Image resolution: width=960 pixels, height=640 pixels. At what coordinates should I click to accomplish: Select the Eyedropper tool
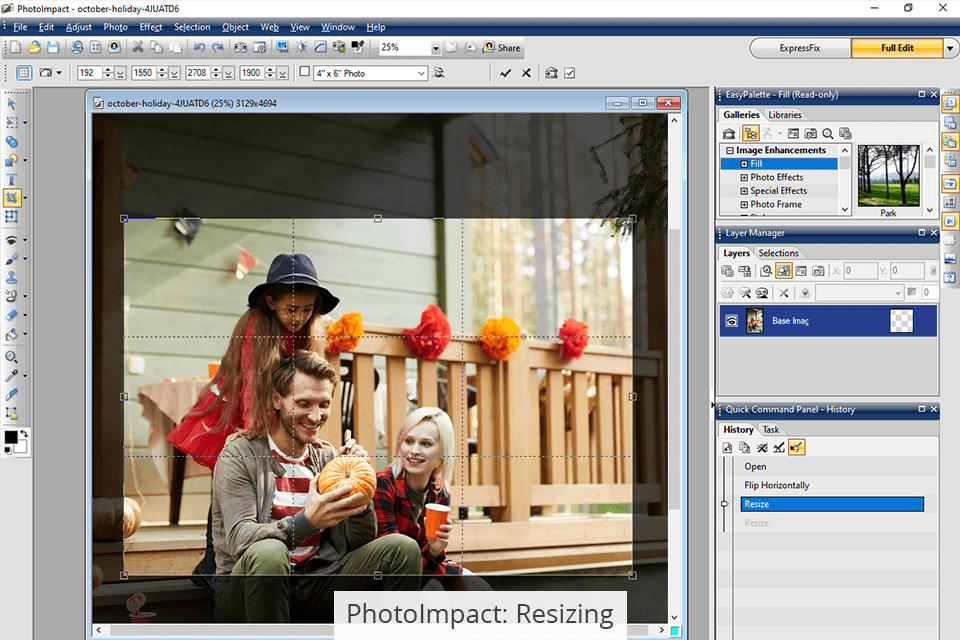coord(11,375)
